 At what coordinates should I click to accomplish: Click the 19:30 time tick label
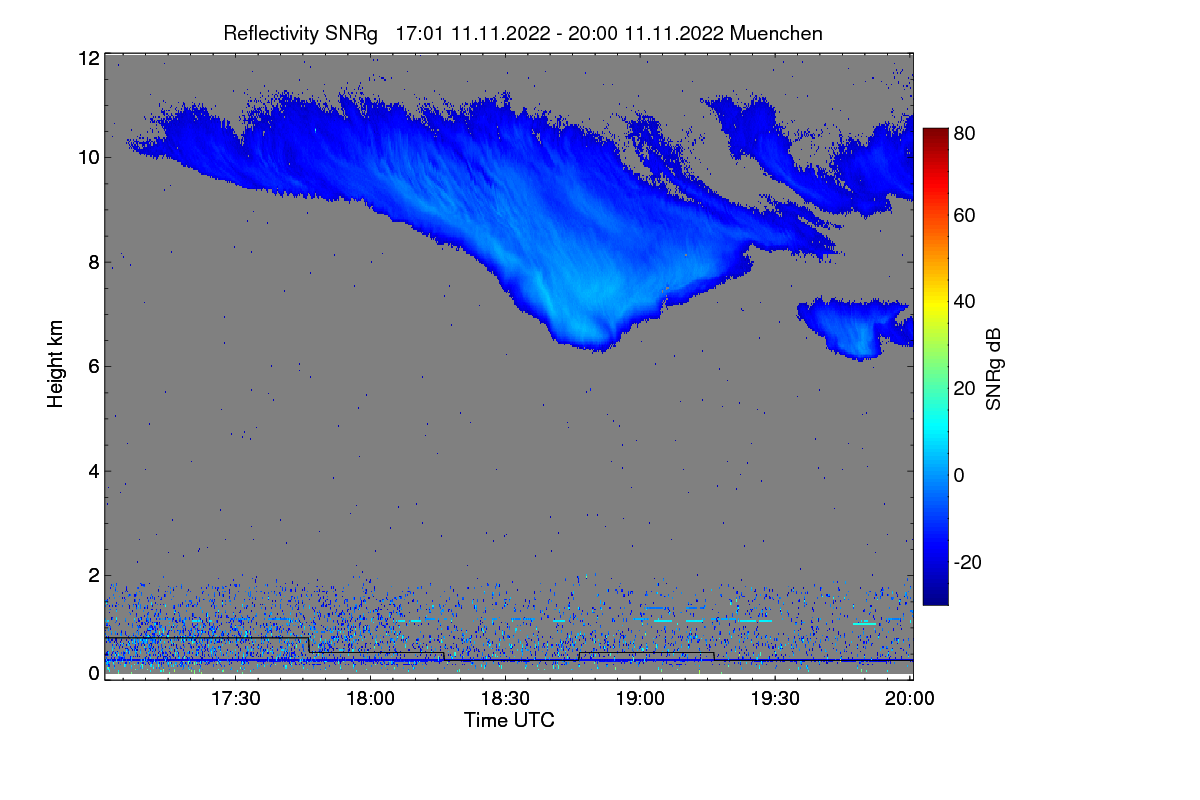pyautogui.click(x=775, y=700)
